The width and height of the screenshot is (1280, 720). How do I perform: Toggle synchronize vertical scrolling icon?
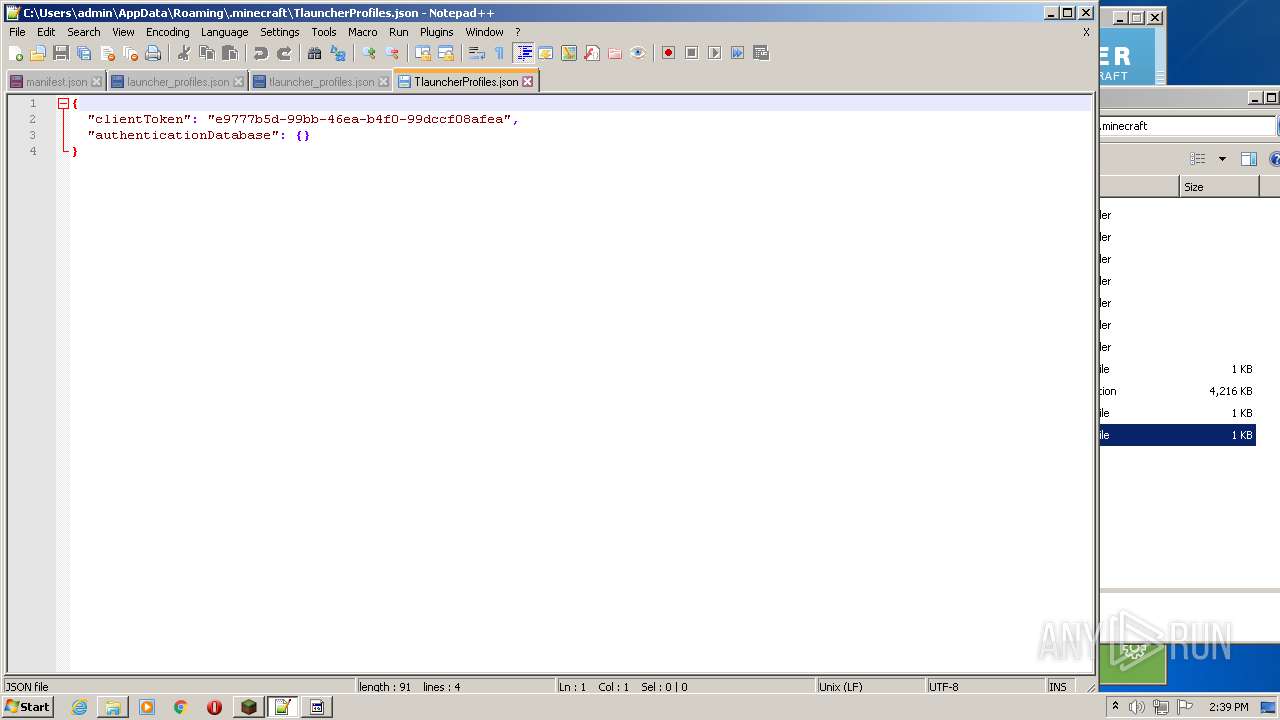423,53
